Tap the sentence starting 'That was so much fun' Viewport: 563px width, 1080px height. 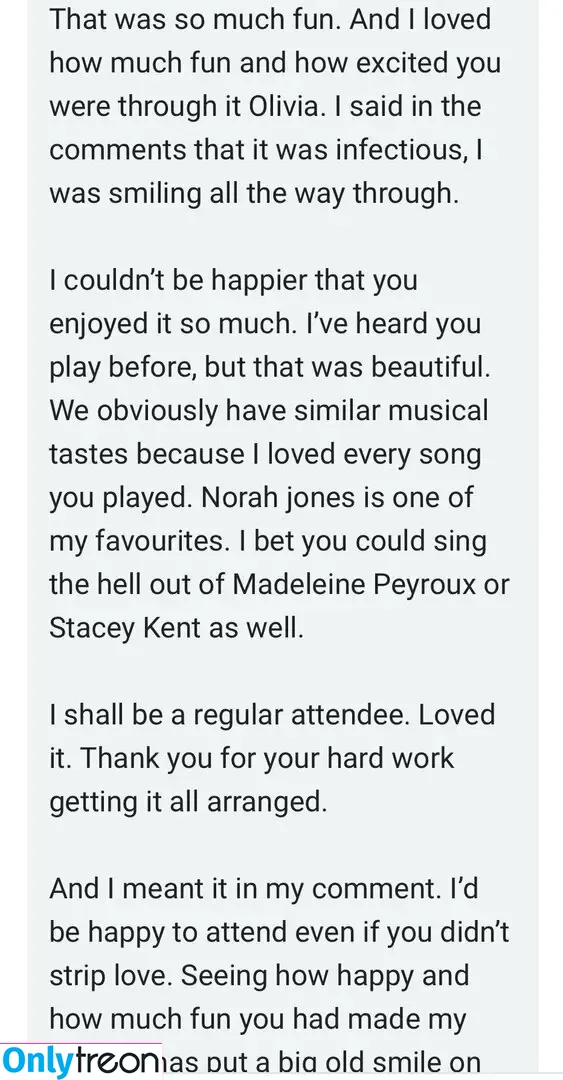click(x=194, y=20)
